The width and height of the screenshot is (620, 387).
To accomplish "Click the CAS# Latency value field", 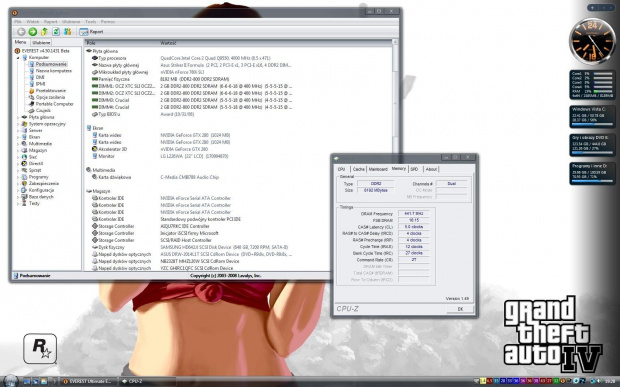I will (x=414, y=227).
